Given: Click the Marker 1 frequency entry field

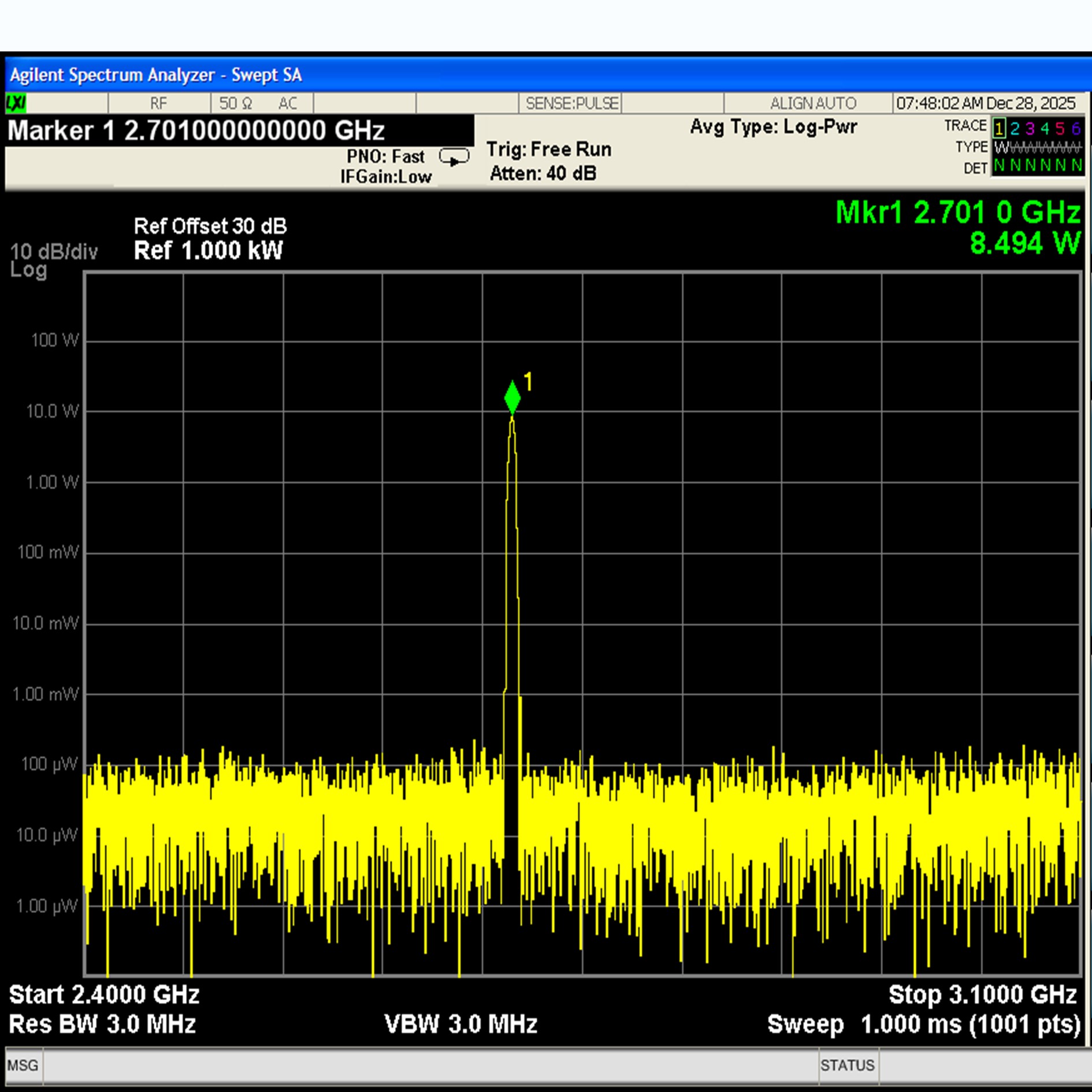Looking at the screenshot, I should 240,130.
